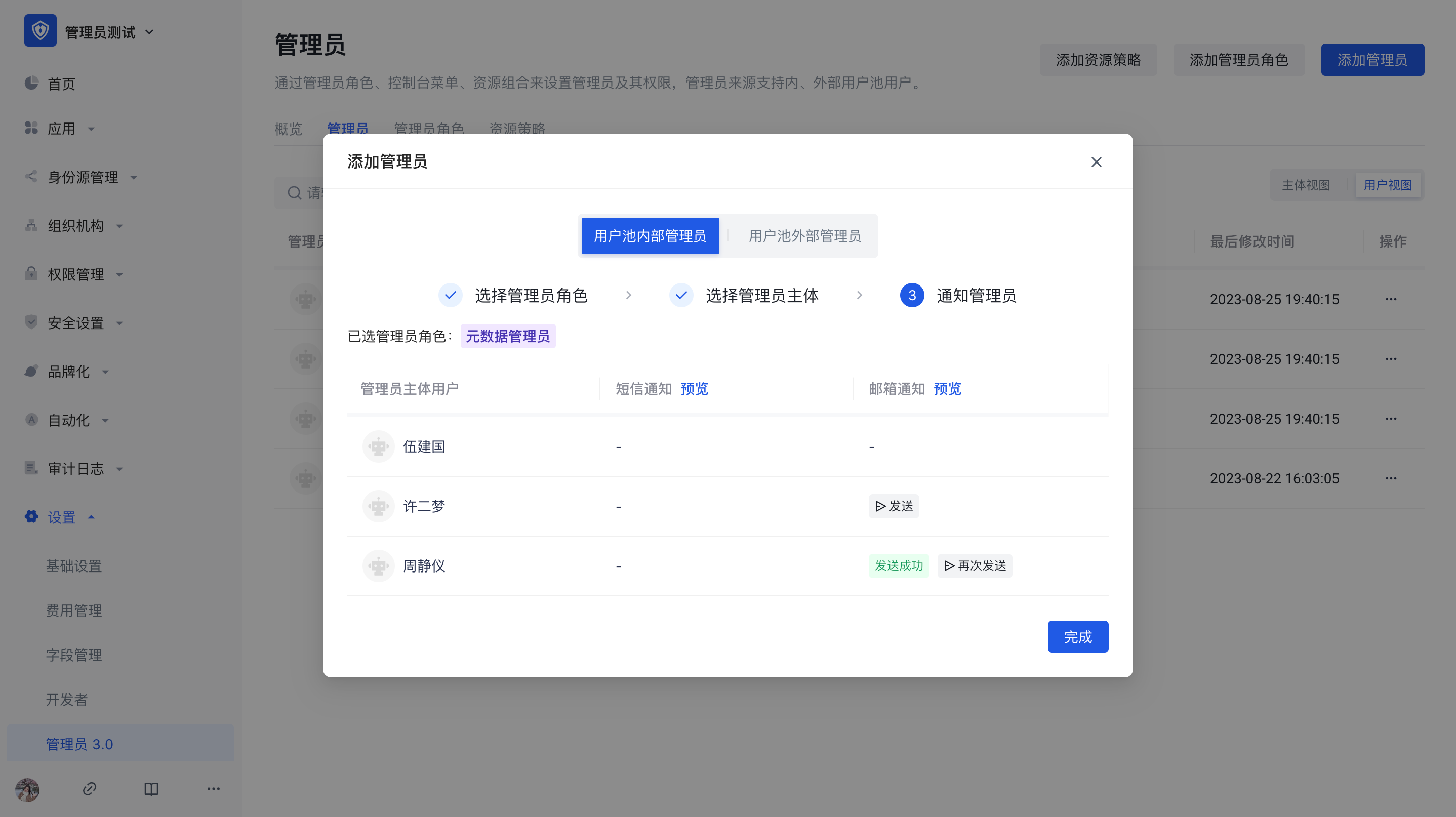The width and height of the screenshot is (1456, 817).
Task: Select 用户池内部管理员 option
Action: click(x=650, y=236)
